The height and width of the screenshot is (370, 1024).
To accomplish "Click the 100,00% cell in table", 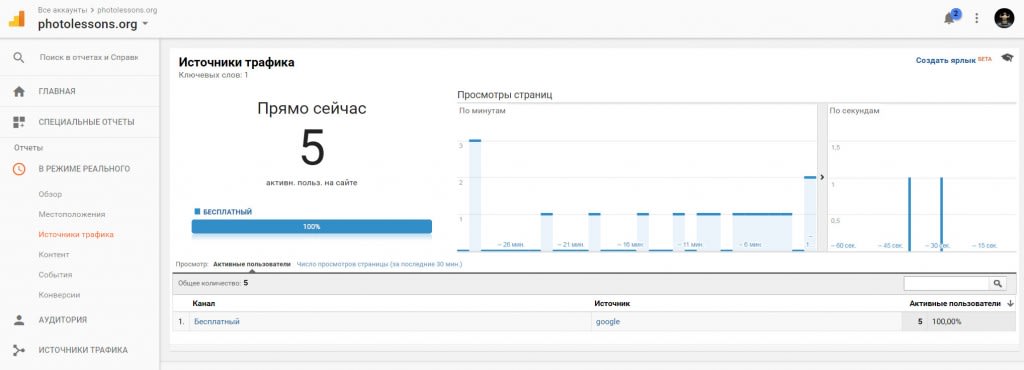I will click(x=946, y=322).
